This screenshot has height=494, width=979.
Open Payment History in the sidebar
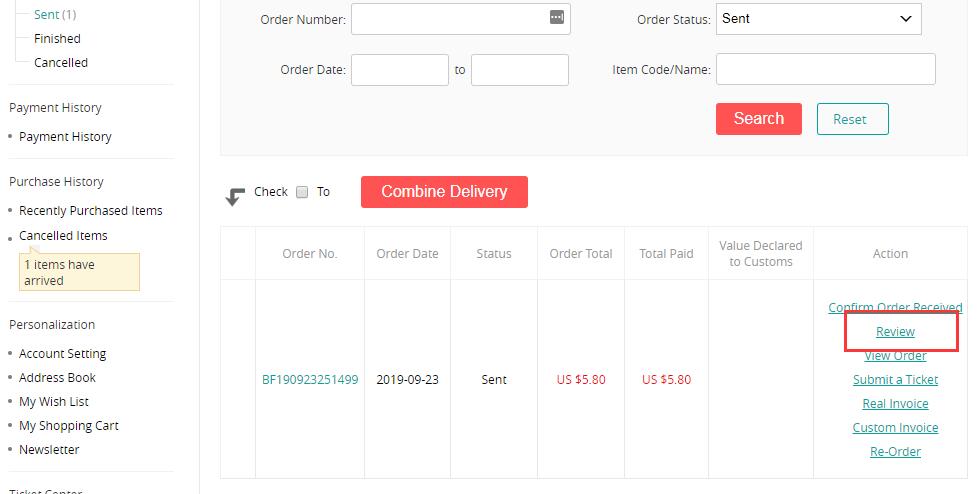(65, 137)
